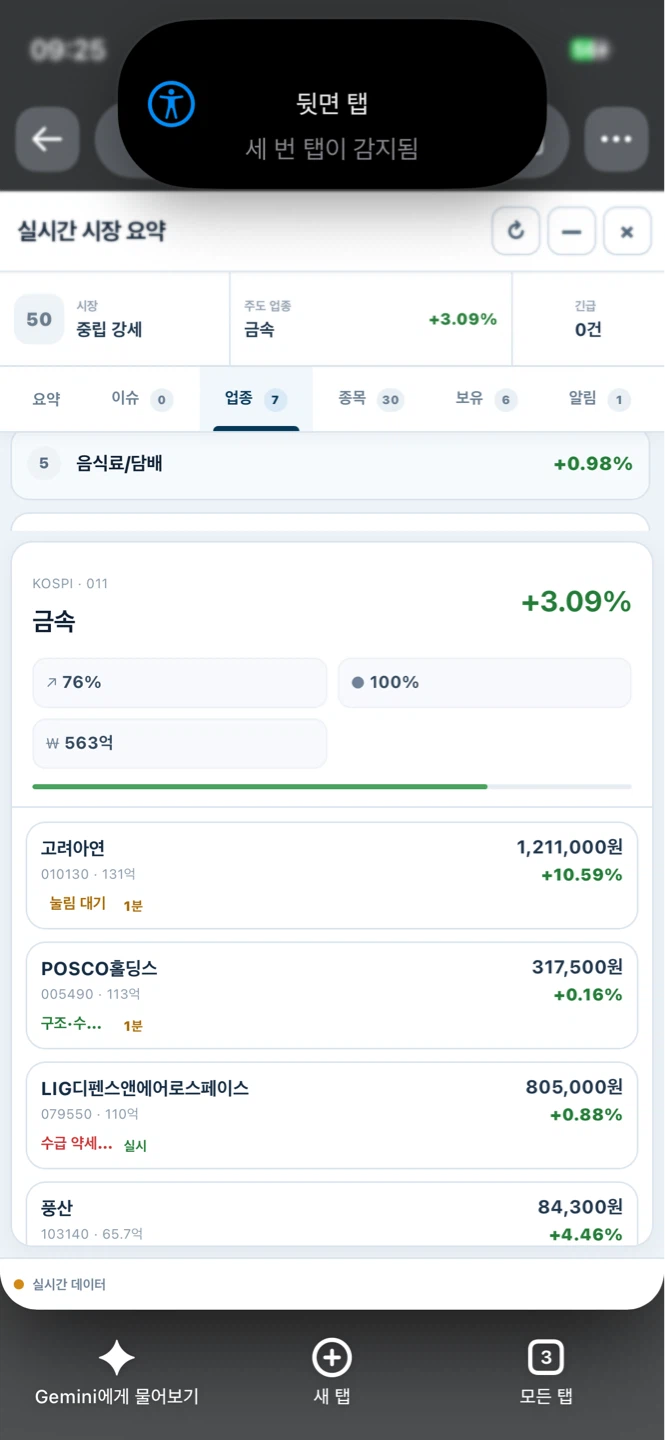Open Gemini에게 물어보기 sparkle icon
Viewport: 665px width, 1440px height.
point(116,1358)
